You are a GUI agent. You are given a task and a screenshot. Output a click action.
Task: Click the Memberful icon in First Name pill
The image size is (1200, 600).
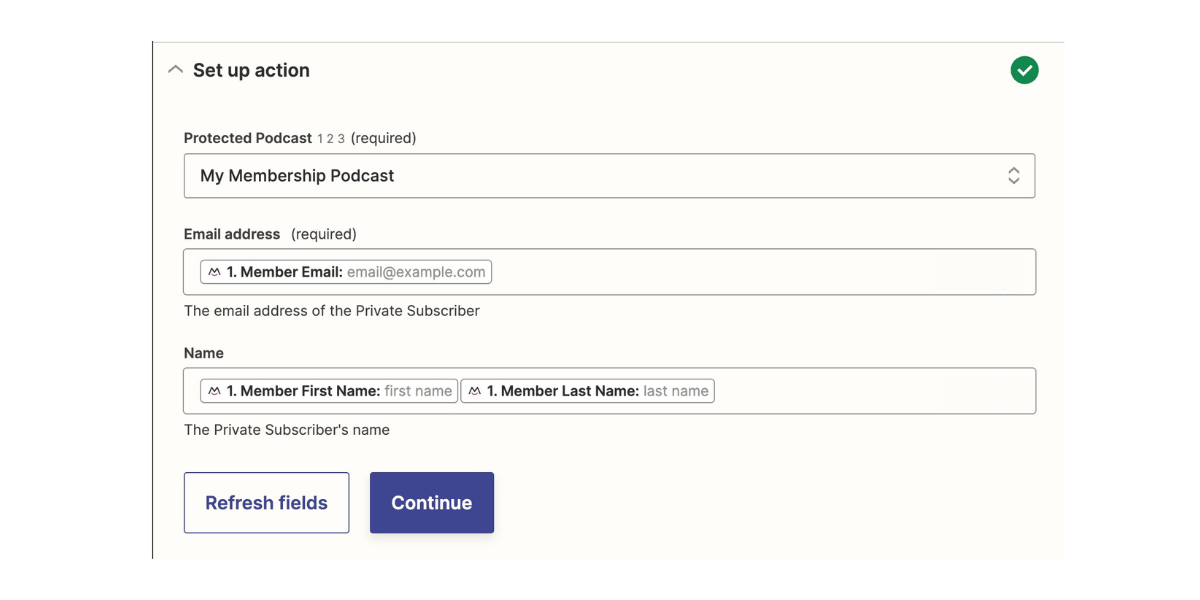pos(214,391)
